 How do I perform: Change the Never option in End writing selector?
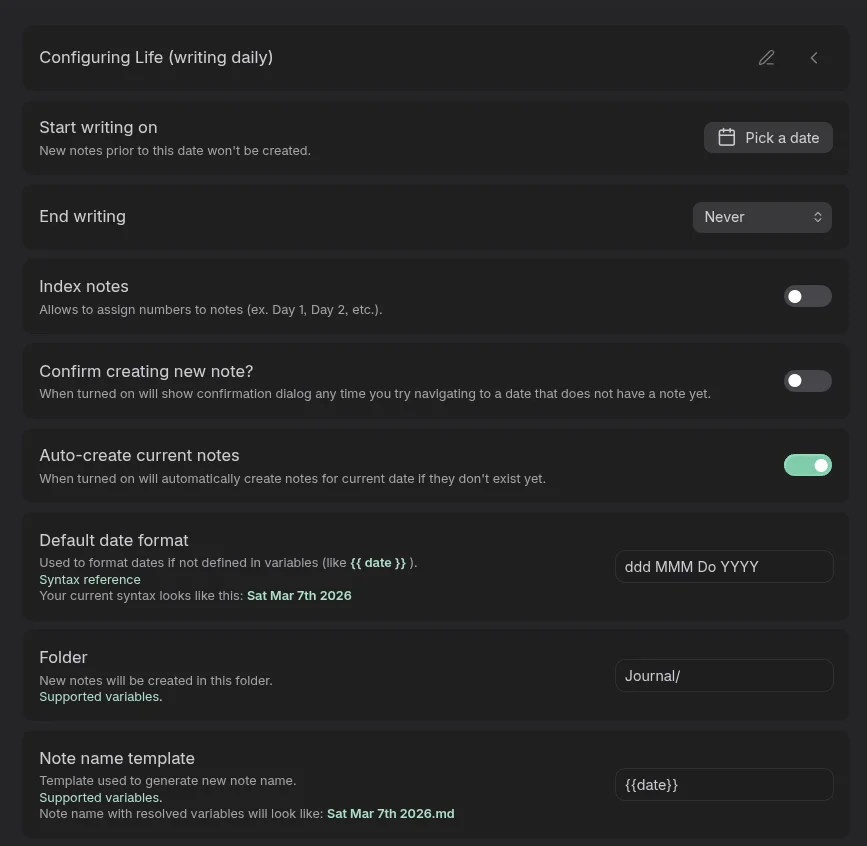[762, 217]
